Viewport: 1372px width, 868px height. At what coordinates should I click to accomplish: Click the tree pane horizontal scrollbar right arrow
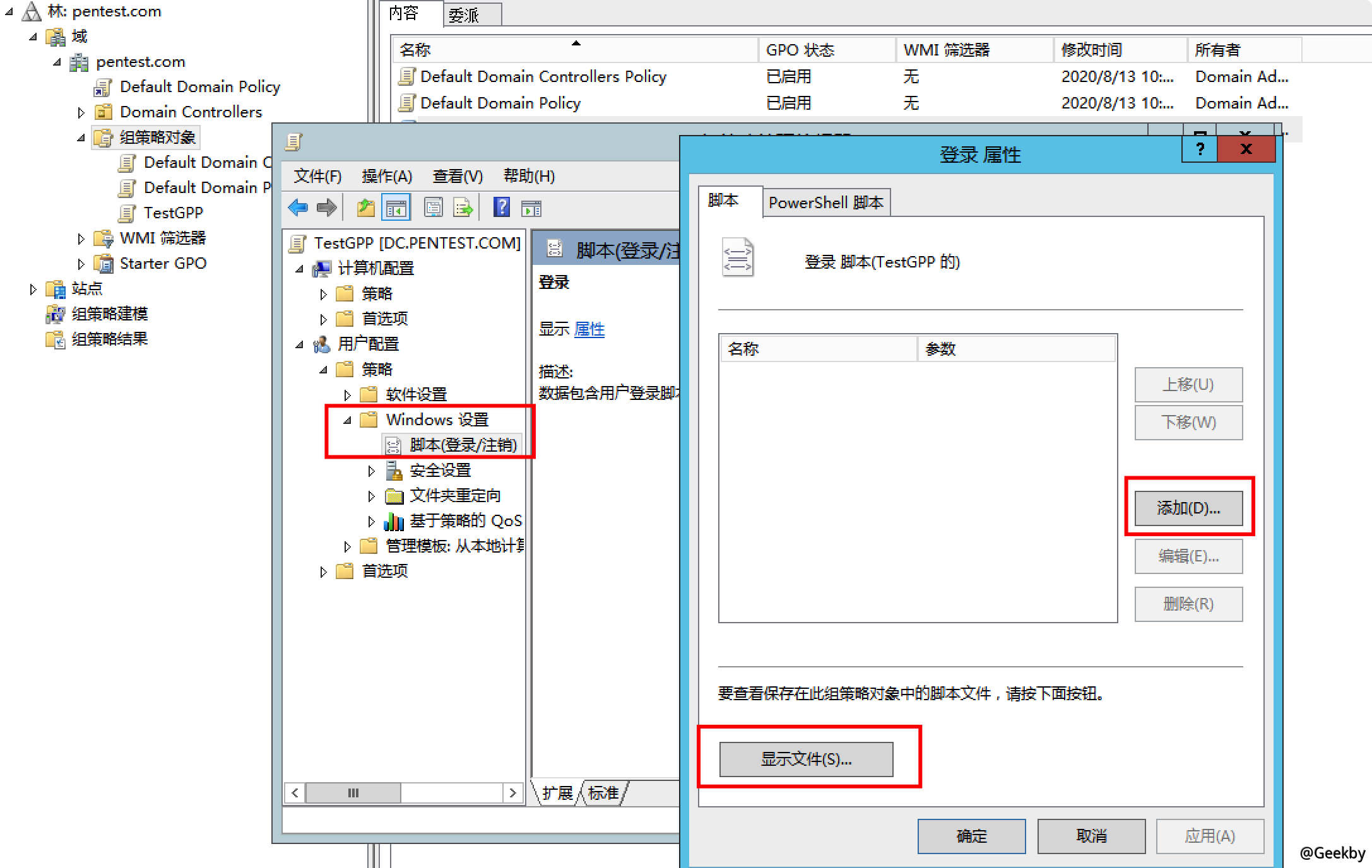pyautogui.click(x=512, y=793)
